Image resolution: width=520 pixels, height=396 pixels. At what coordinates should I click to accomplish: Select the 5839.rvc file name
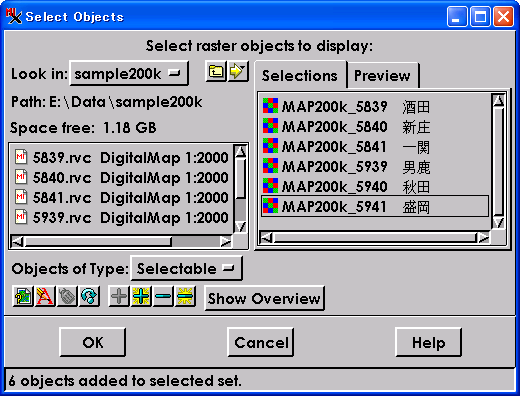(x=62, y=158)
